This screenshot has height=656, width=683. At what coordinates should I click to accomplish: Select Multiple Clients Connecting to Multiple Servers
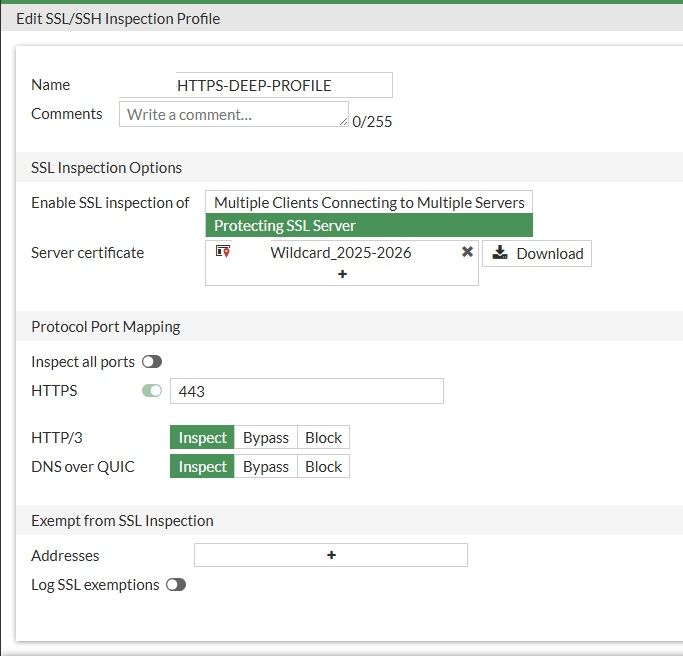pos(369,202)
